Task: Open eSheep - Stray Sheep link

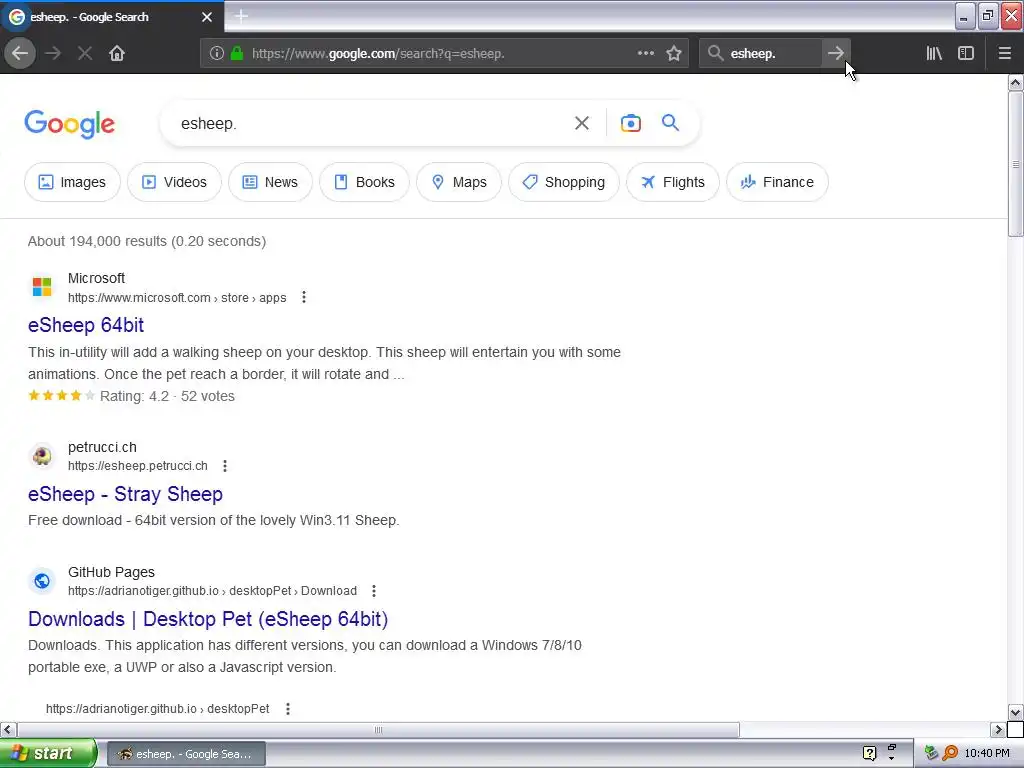Action: pos(125,494)
